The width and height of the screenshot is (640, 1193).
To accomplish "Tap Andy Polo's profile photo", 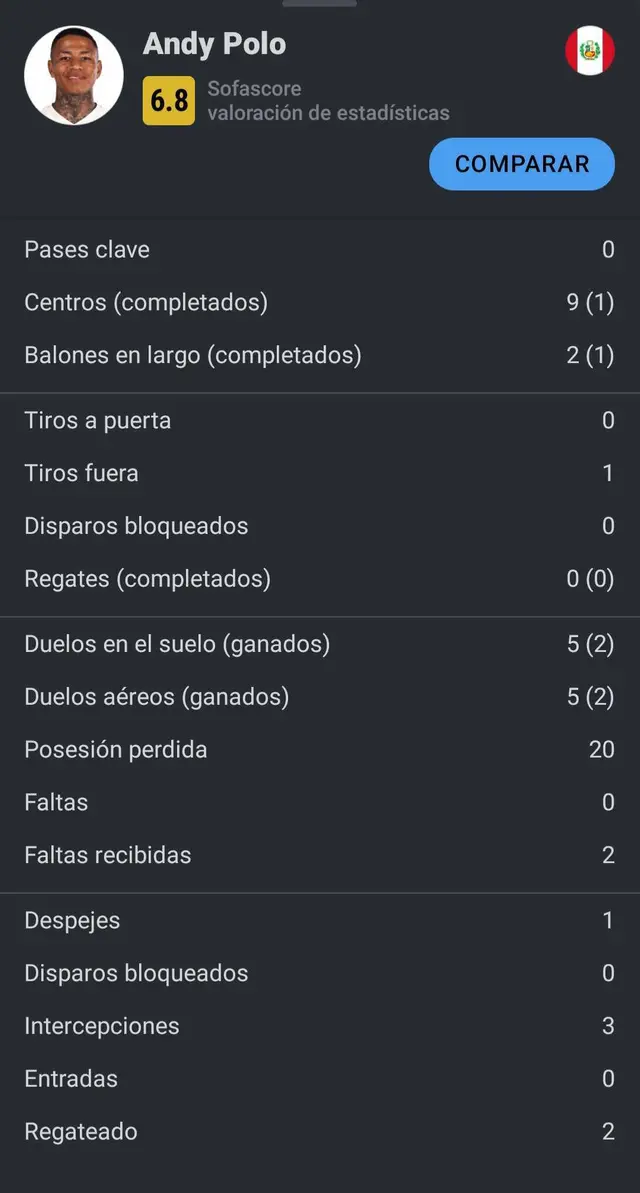I will [73, 75].
